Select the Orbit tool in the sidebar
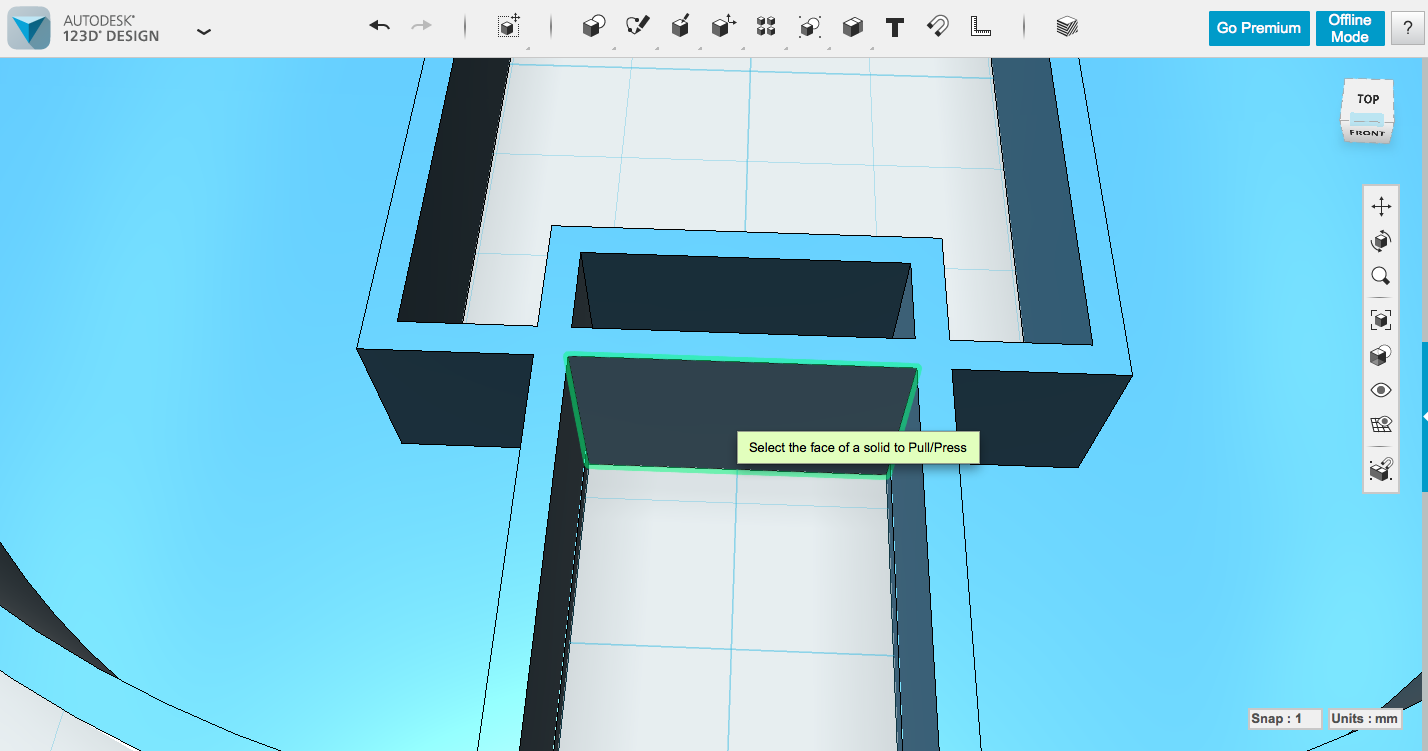Viewport: 1428px width, 751px height. (1381, 241)
